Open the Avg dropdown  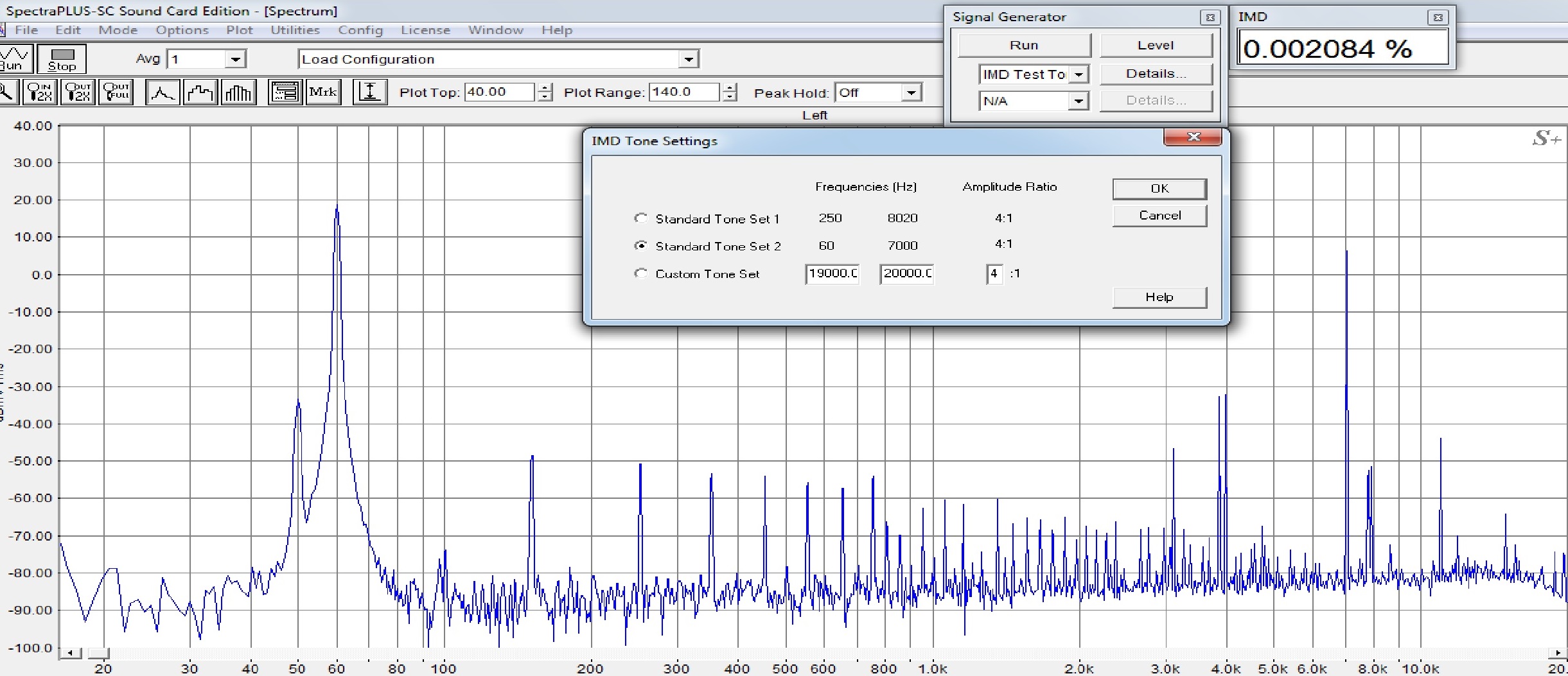coord(236,60)
